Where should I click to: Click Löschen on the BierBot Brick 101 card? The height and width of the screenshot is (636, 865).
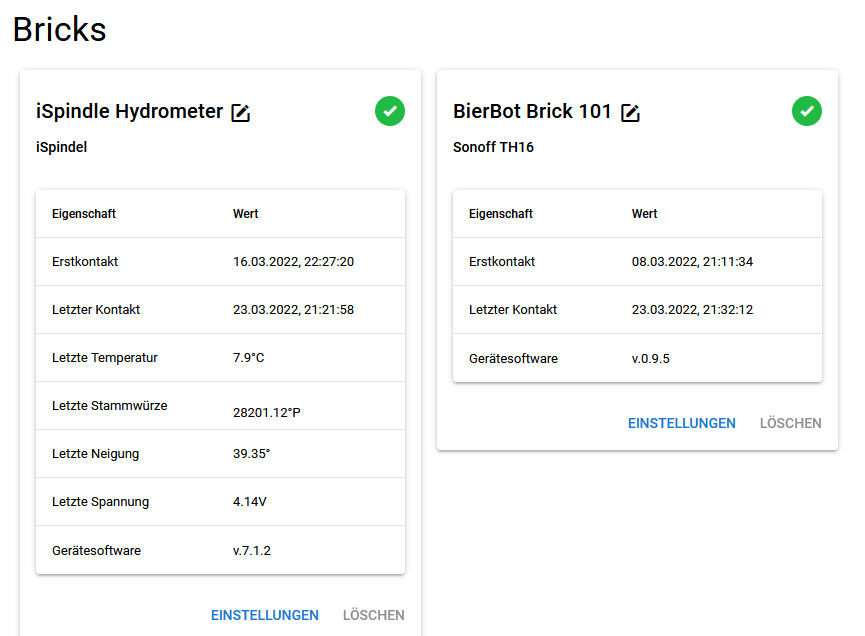[x=791, y=423]
